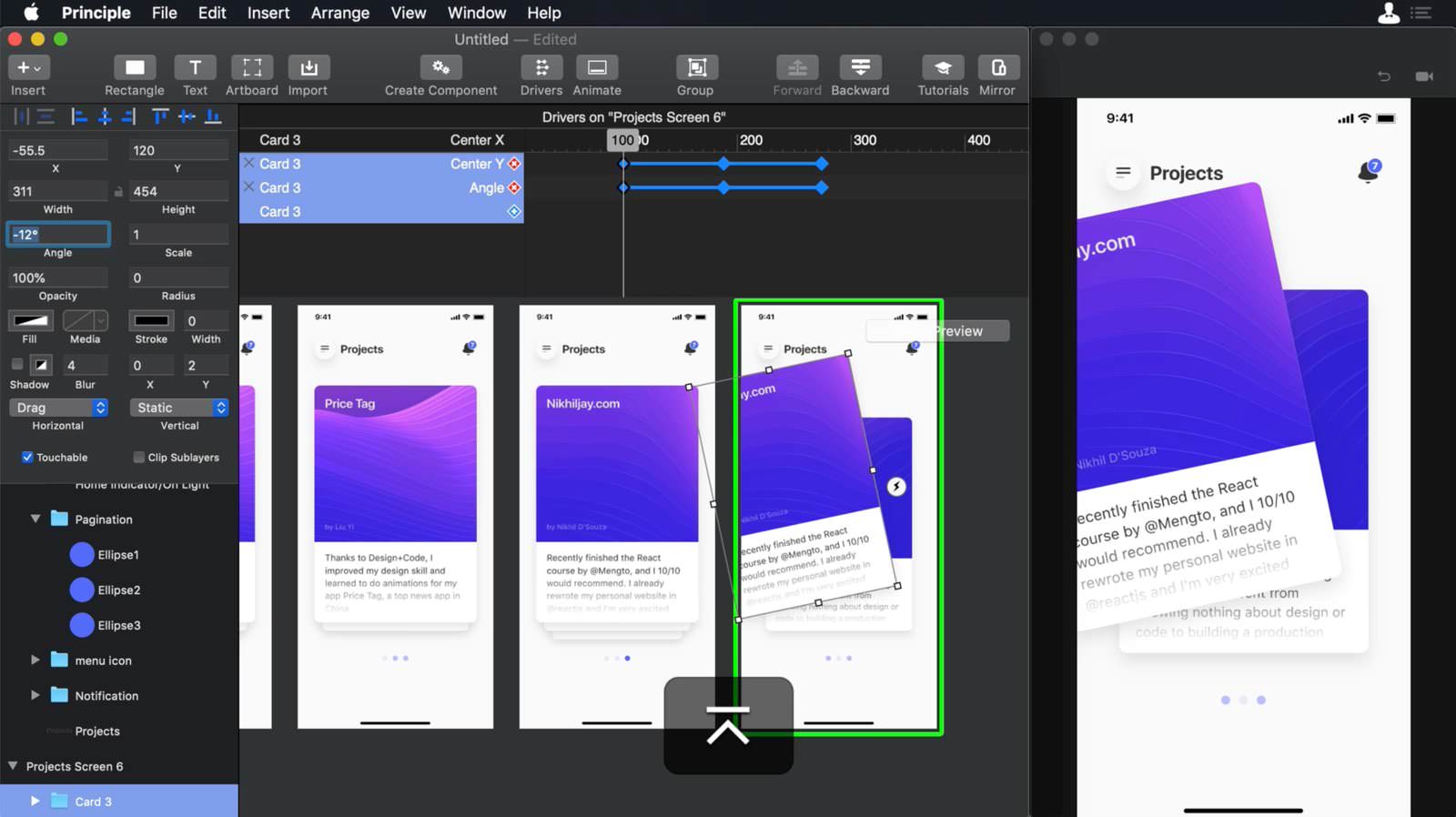Click the Mirror icon

pyautogui.click(x=998, y=68)
